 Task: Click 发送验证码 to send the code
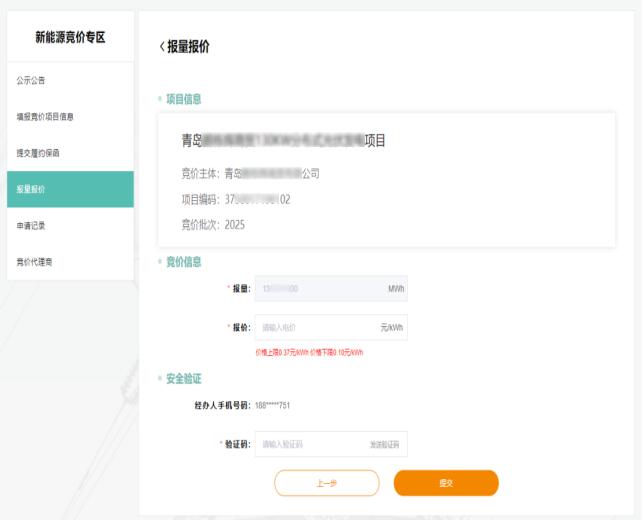tap(384, 444)
